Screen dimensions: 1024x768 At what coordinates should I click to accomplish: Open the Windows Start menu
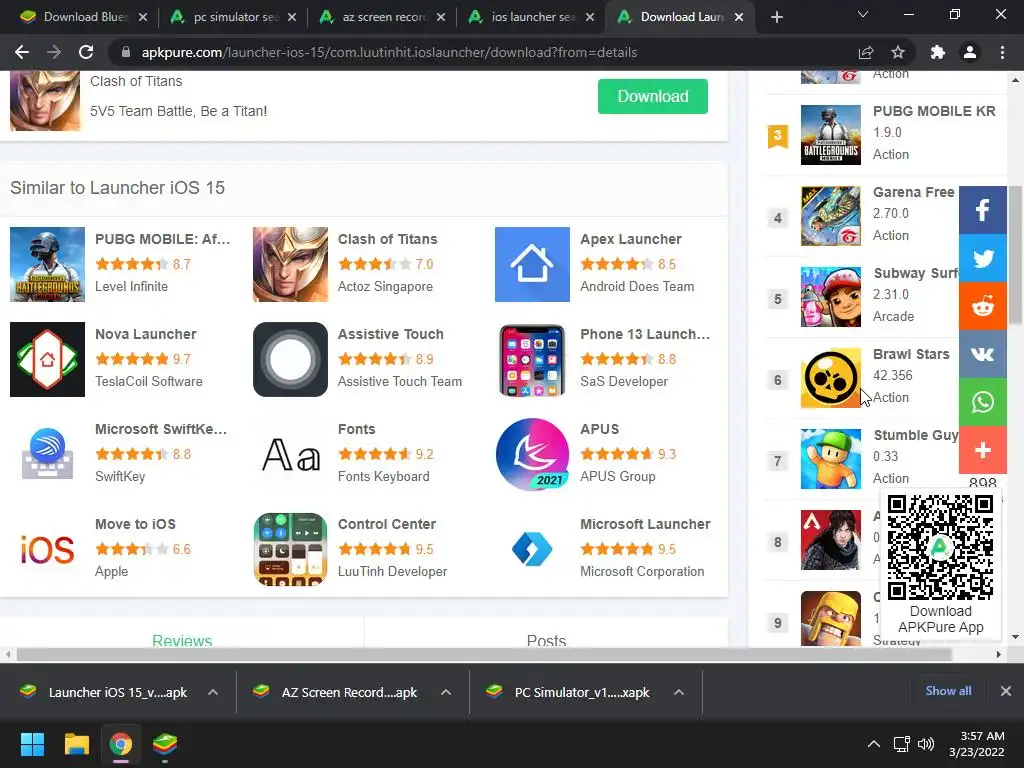click(32, 744)
